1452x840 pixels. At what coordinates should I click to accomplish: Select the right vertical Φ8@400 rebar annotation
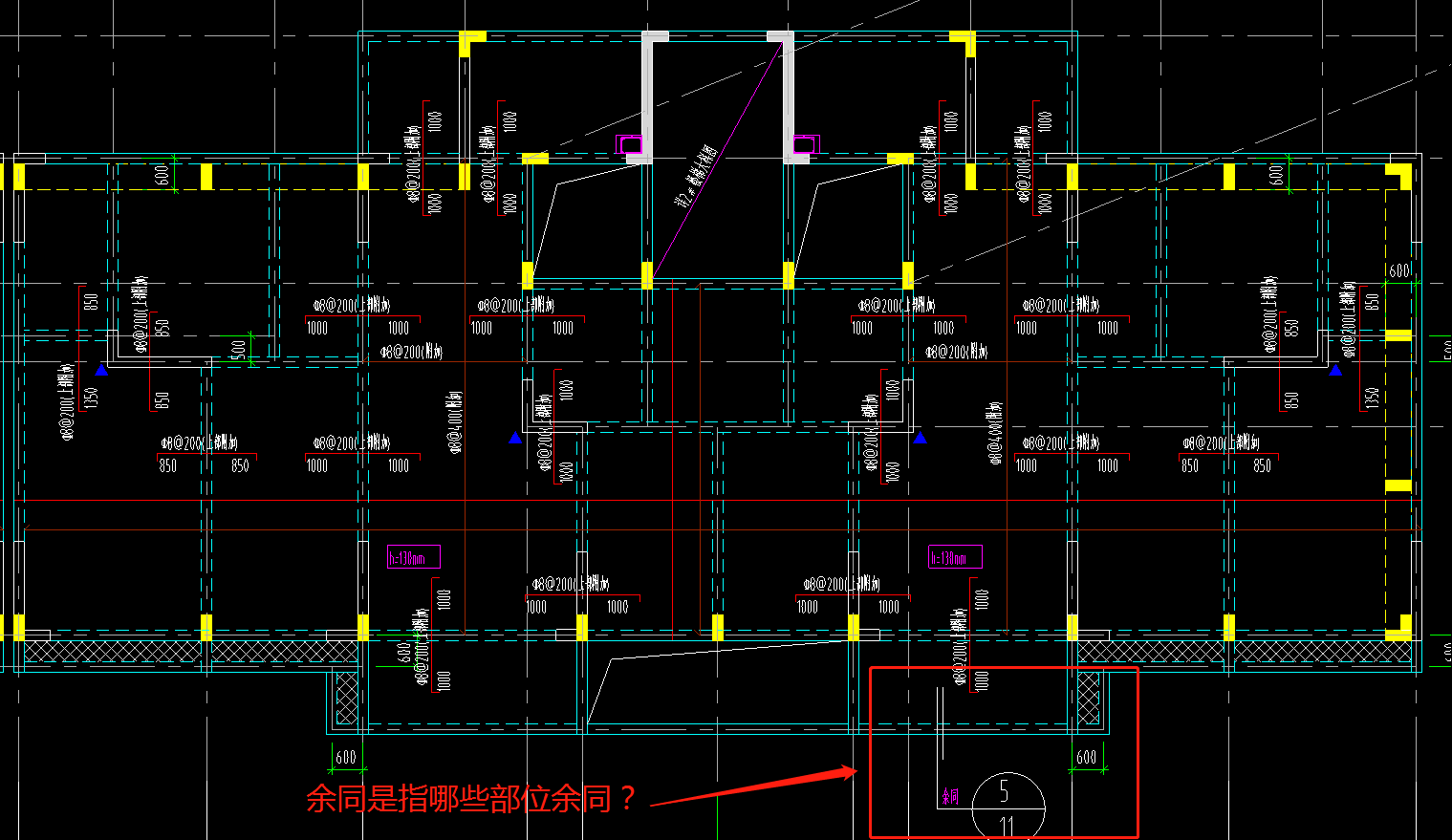tap(995, 433)
